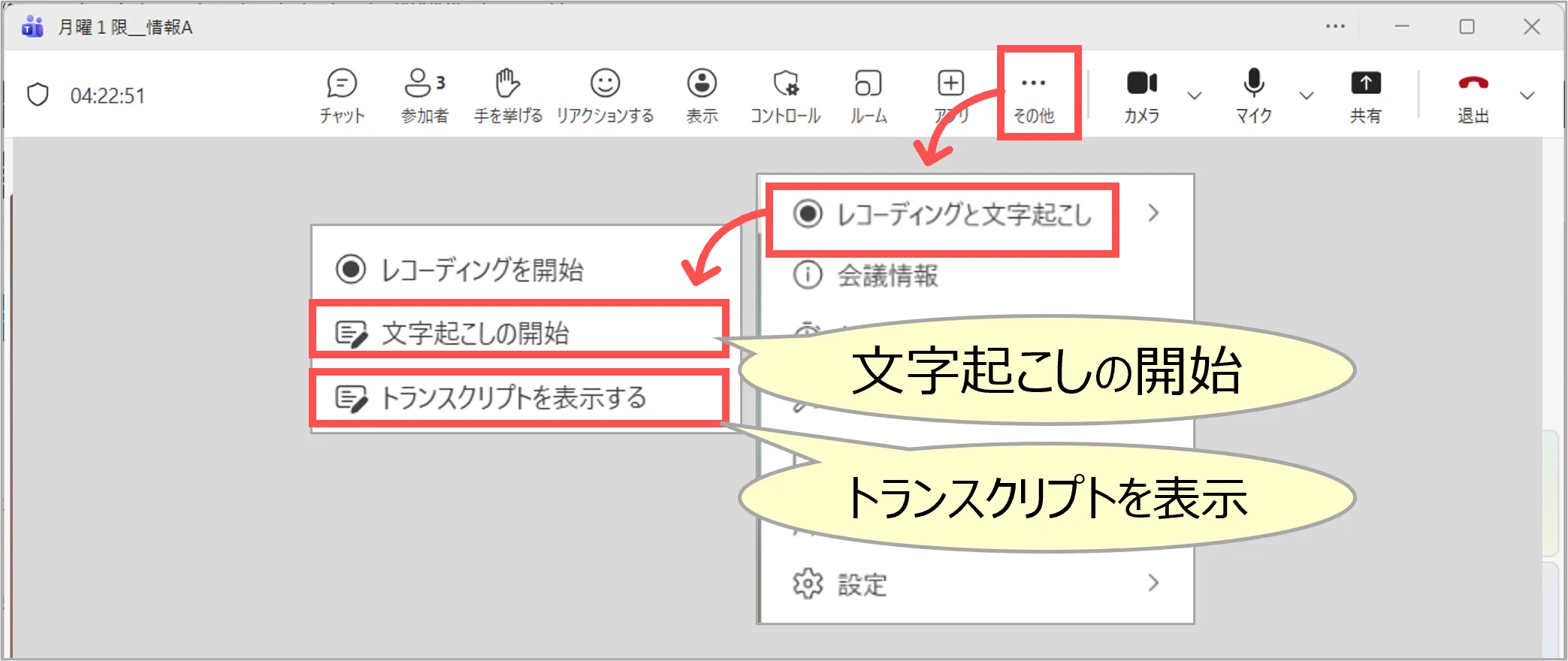Image resolution: width=1568 pixels, height=661 pixels.
Task: Leave the meeting with 退出 button
Action: (x=1473, y=95)
